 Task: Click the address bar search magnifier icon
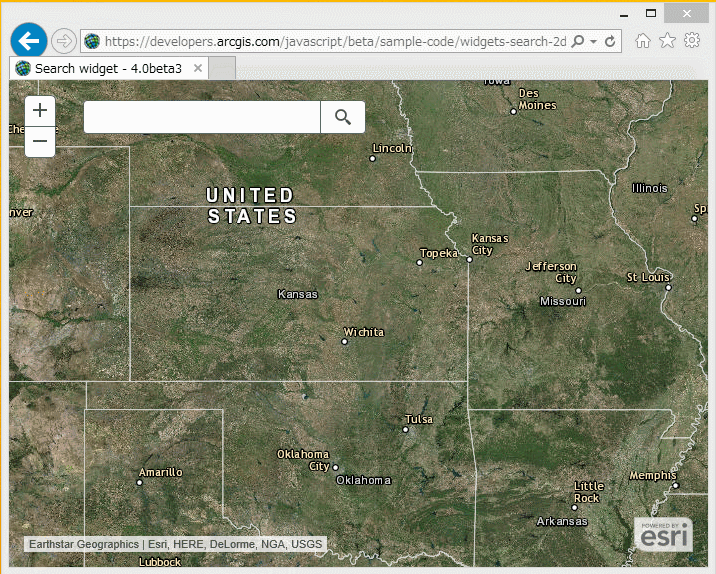[x=578, y=42]
